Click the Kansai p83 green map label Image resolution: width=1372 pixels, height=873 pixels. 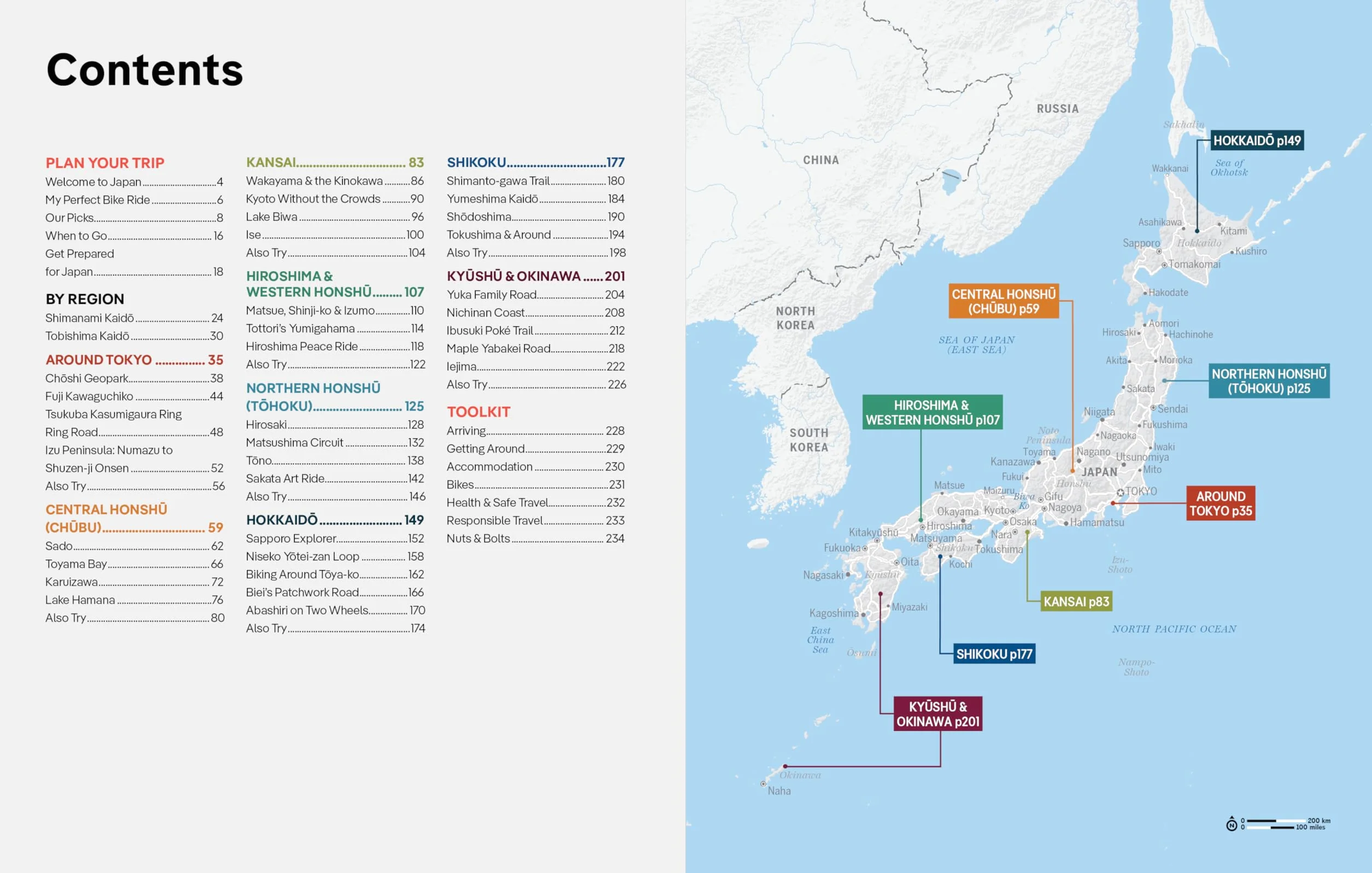[x=1076, y=601]
